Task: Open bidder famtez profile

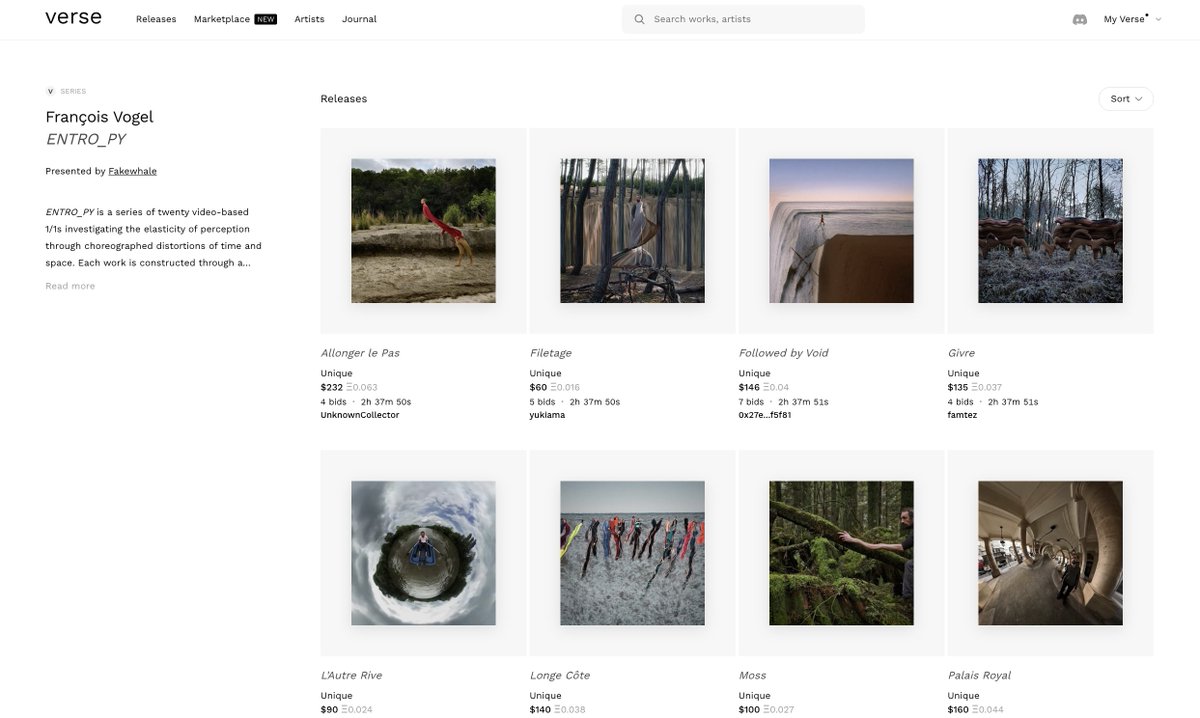Action: 962,415
